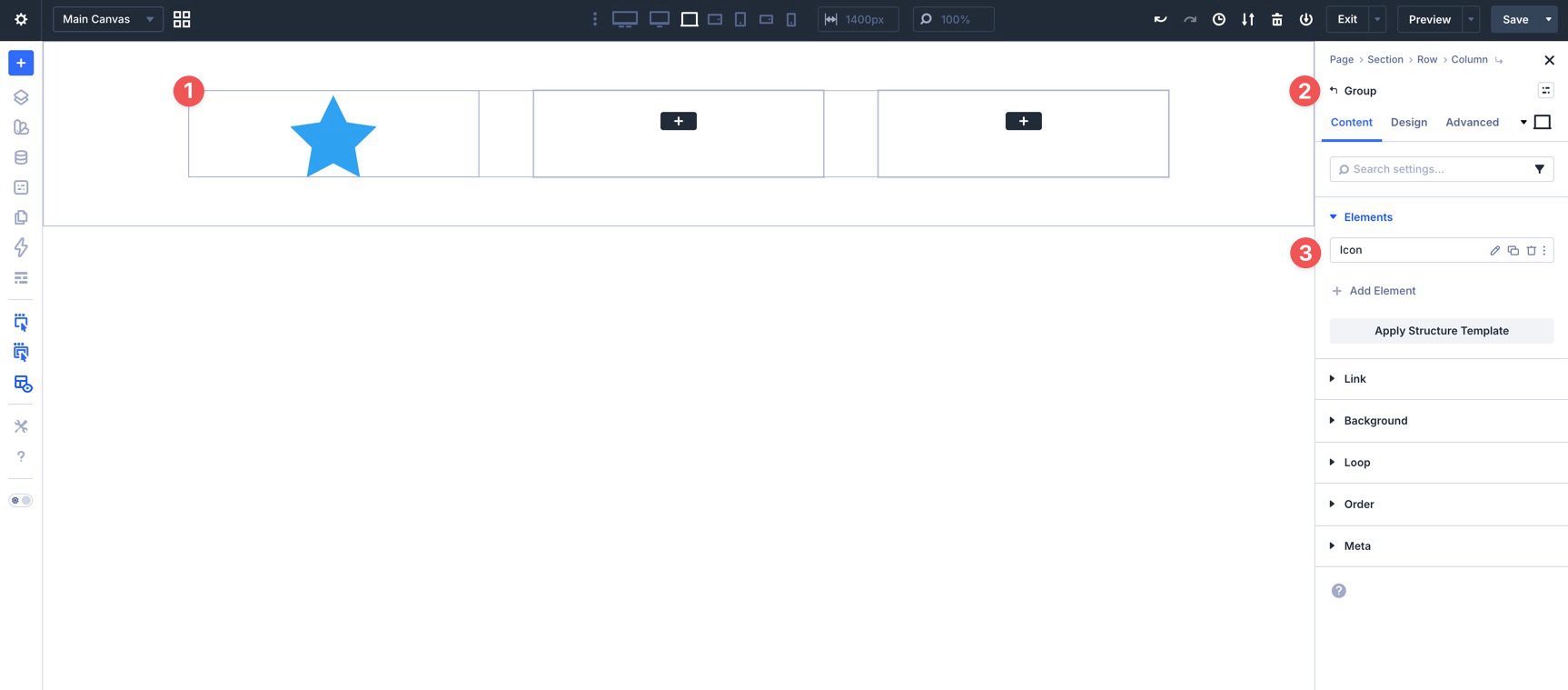Switch to widescreen desktop breakpoint

click(625, 19)
